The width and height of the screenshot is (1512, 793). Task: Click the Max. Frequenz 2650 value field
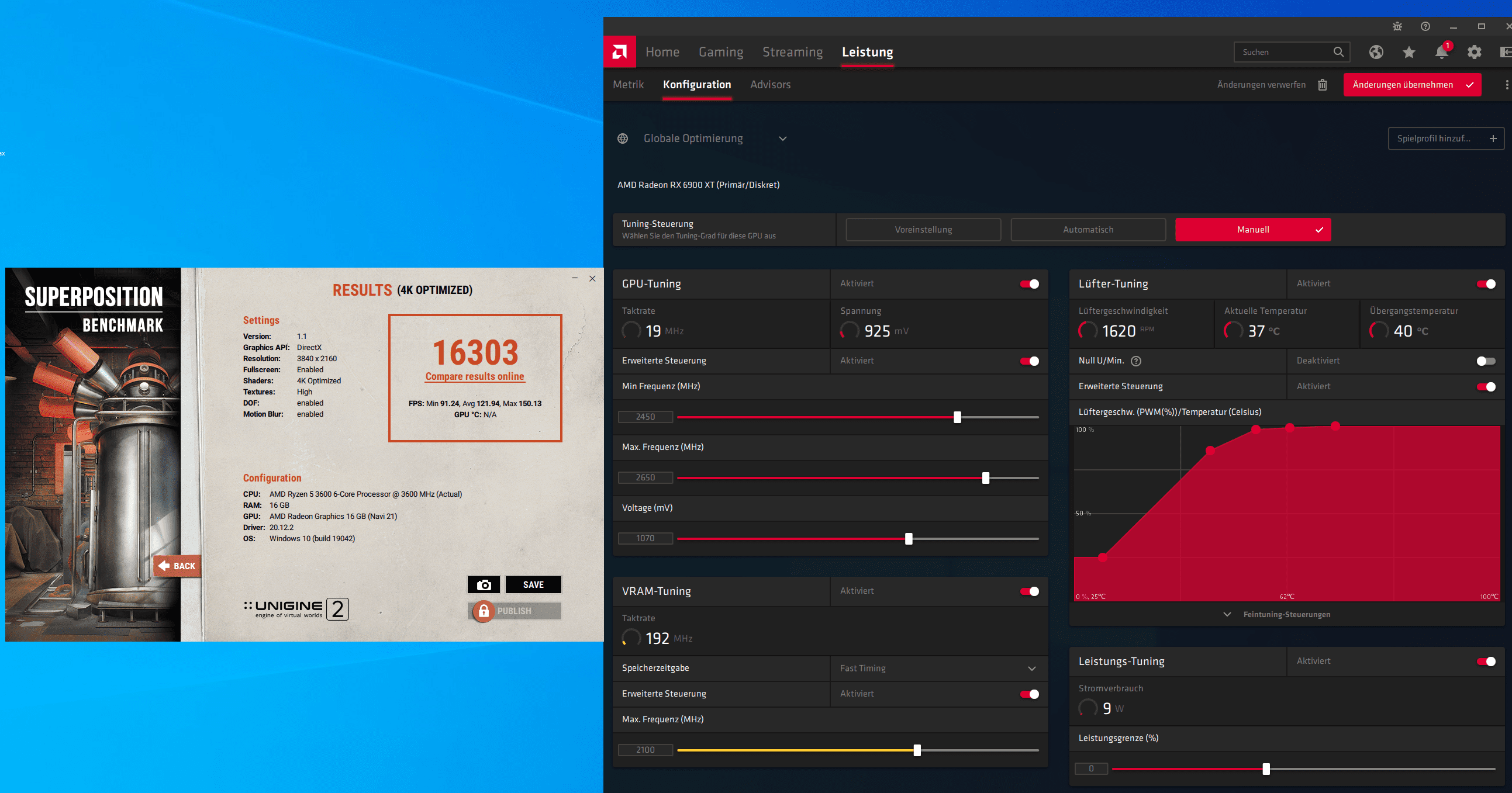pos(645,478)
